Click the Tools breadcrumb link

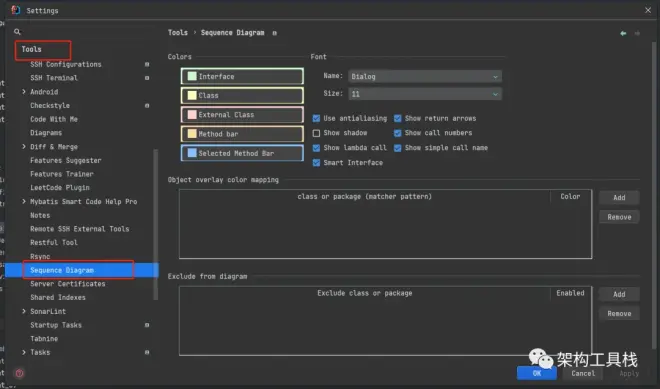pos(178,32)
